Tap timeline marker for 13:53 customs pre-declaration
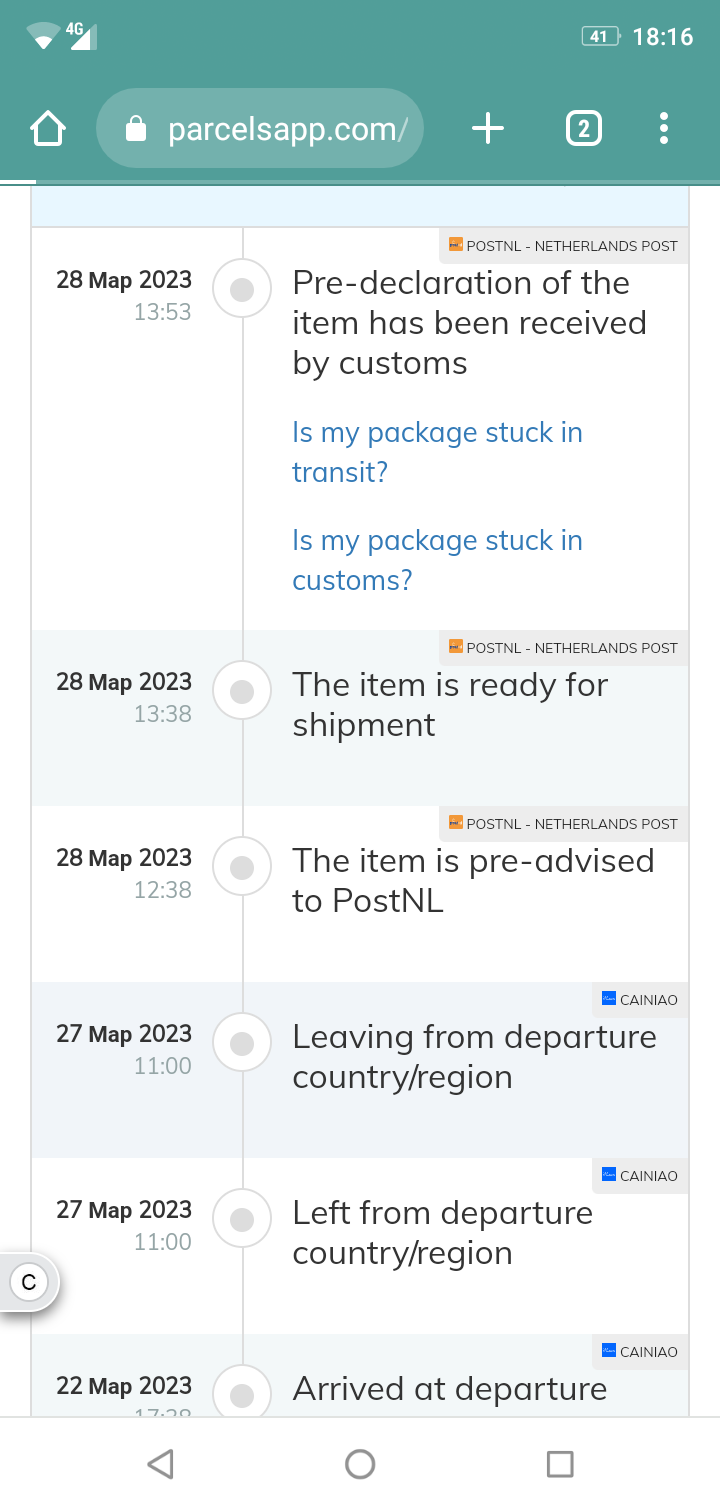This screenshot has height=1512, width=720. 242,289
